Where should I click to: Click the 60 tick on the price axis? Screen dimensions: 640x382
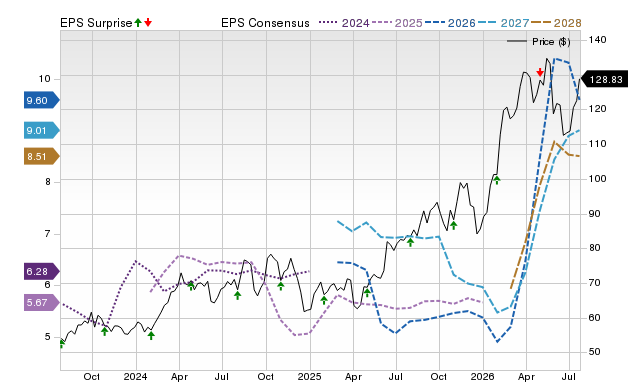click(x=595, y=318)
